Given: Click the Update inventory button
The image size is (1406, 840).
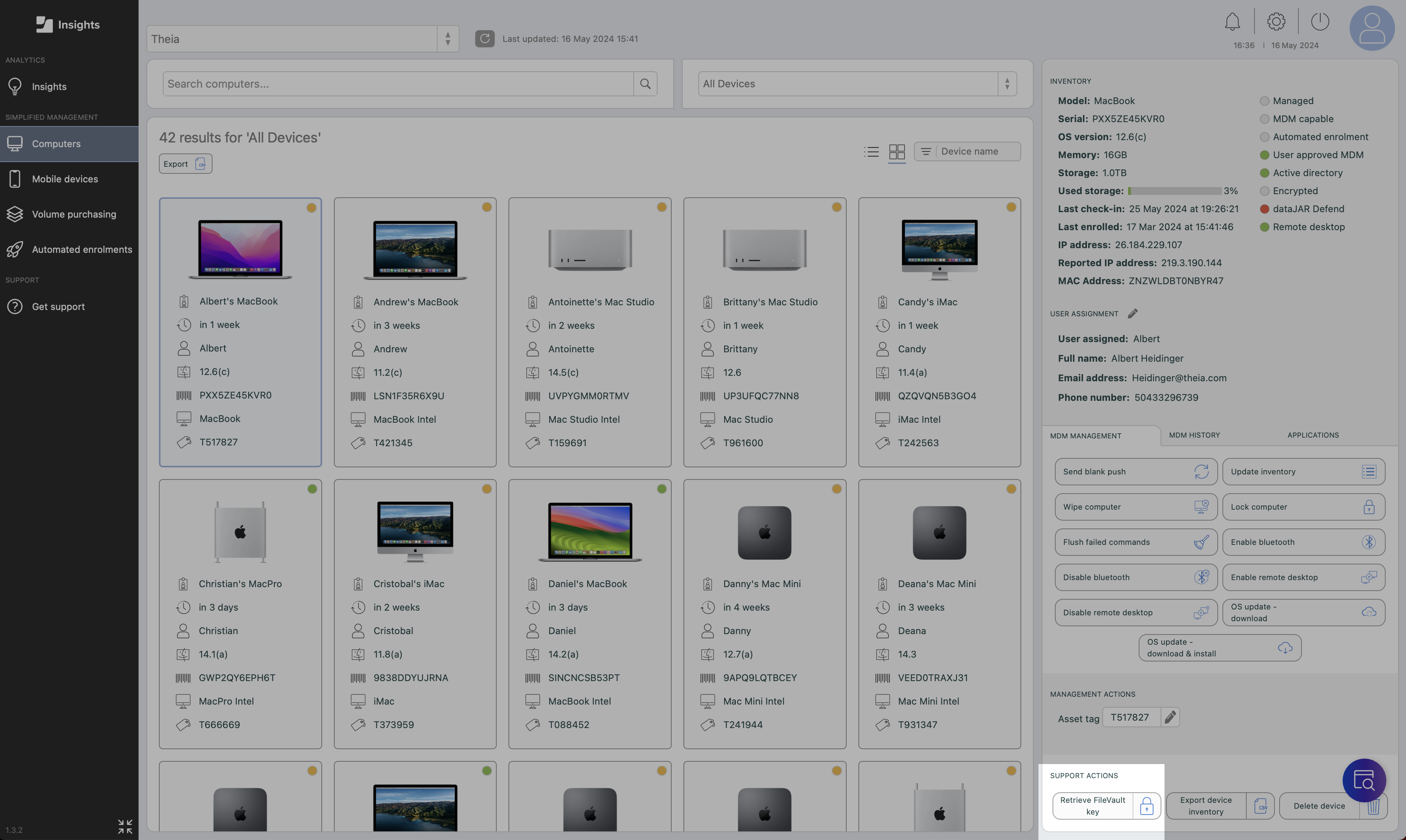Looking at the screenshot, I should click(x=1303, y=472).
